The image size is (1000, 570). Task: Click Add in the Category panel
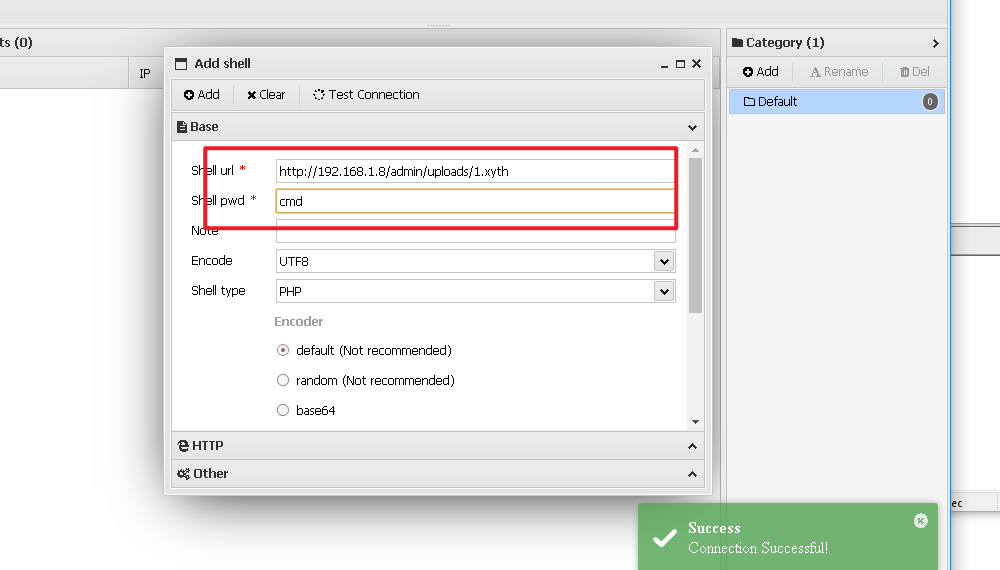(x=760, y=72)
